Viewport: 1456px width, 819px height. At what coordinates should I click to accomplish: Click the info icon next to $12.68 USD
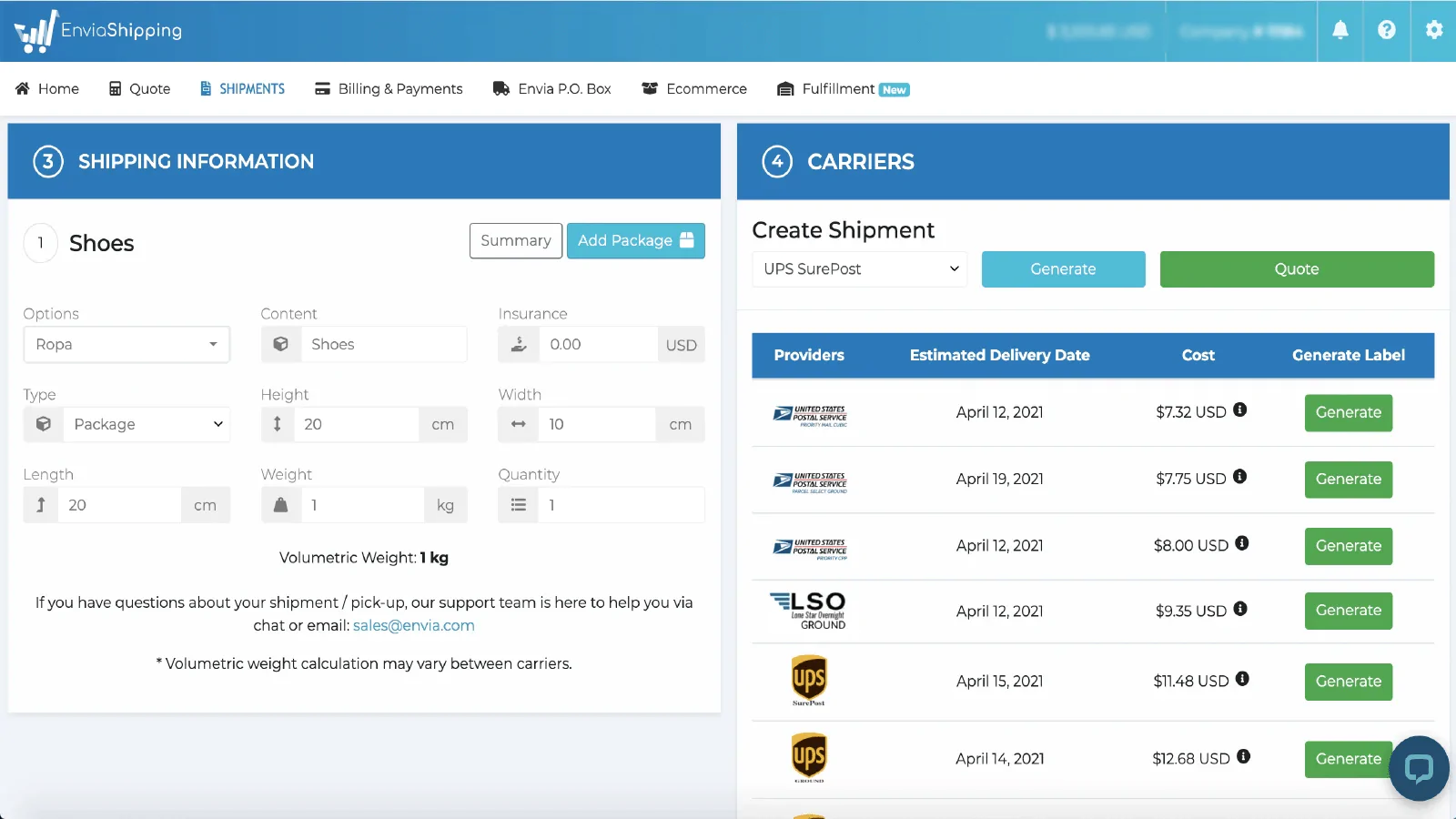click(1244, 756)
